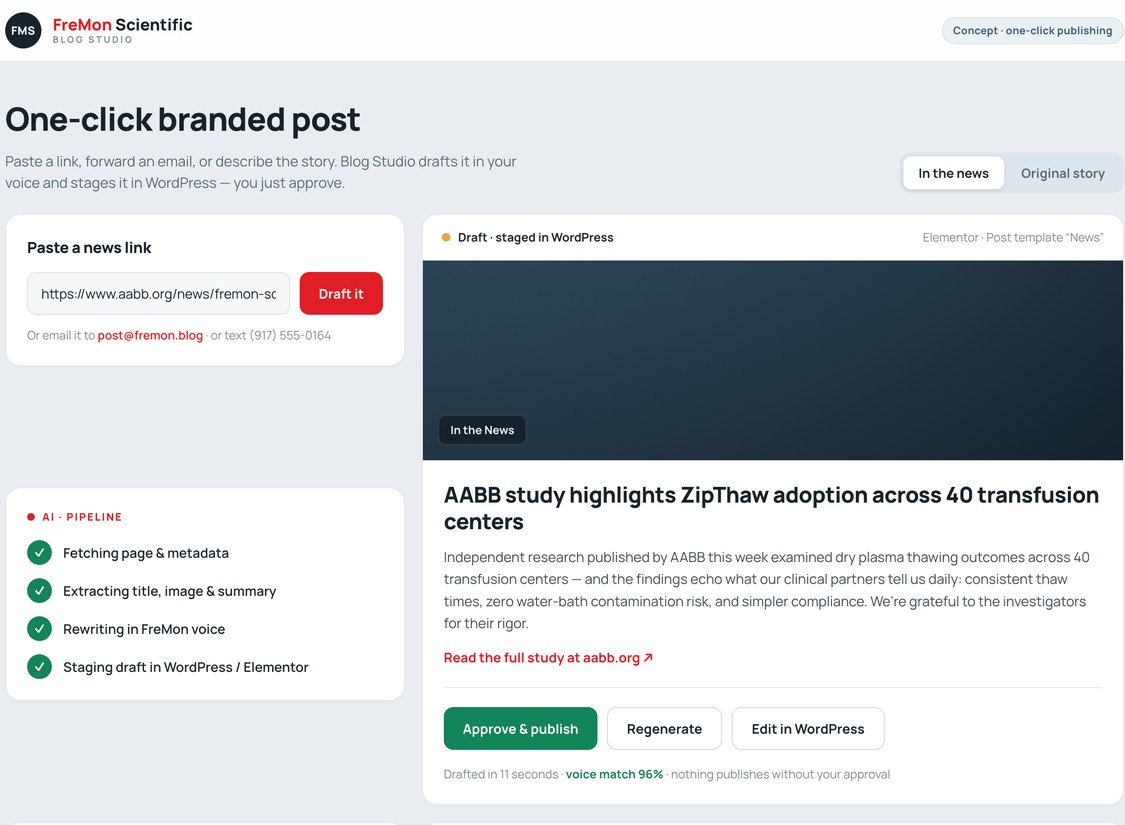
Task: Click the In the News category badge
Action: click(482, 430)
